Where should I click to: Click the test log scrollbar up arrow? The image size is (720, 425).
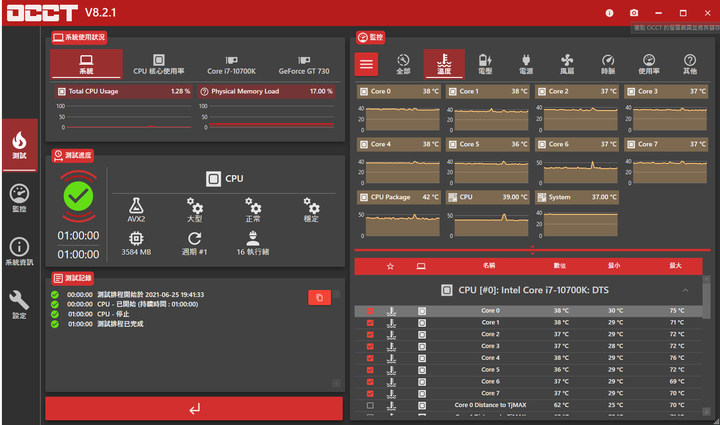[336, 294]
